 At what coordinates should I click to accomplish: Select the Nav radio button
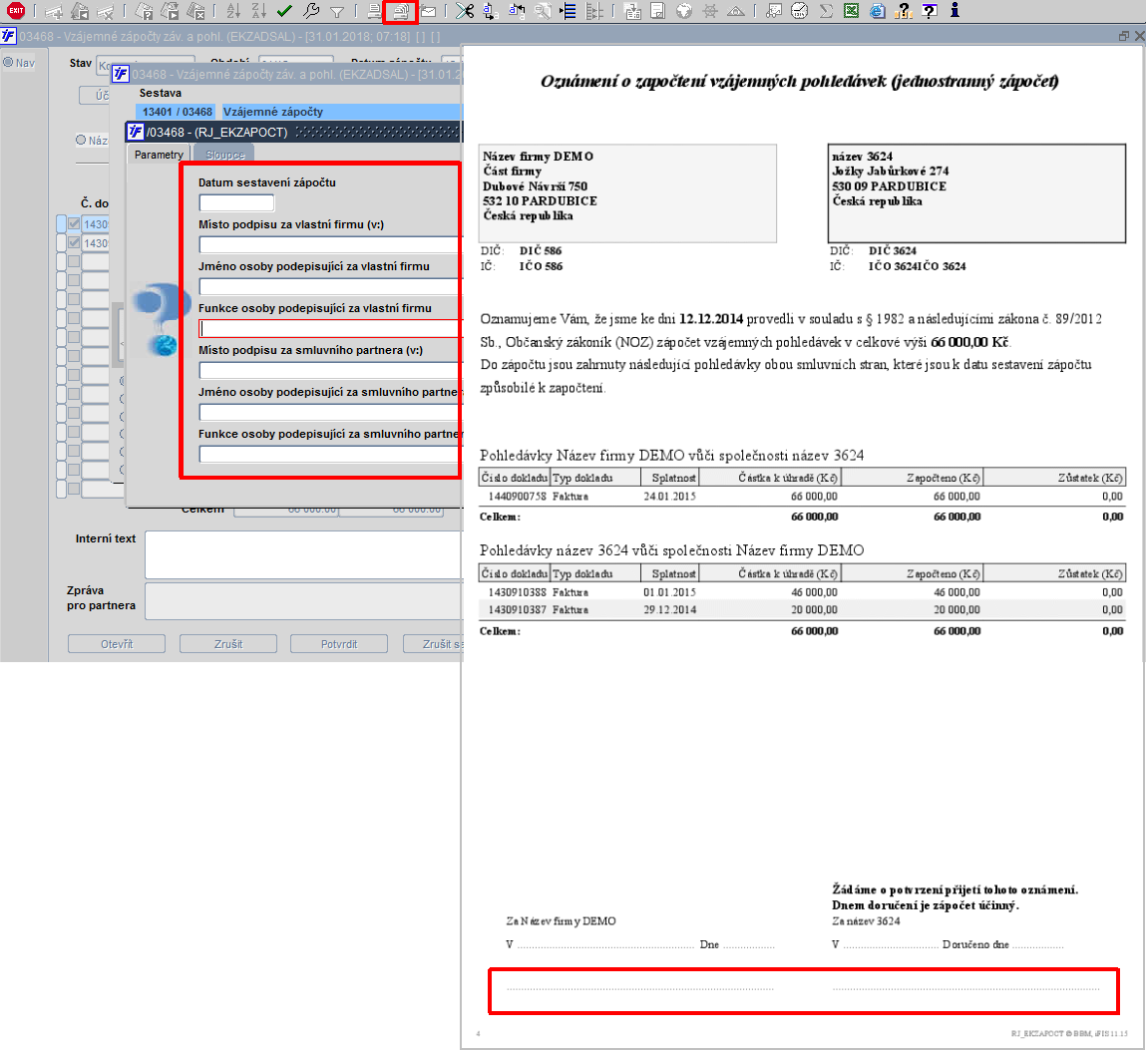(x=8, y=63)
